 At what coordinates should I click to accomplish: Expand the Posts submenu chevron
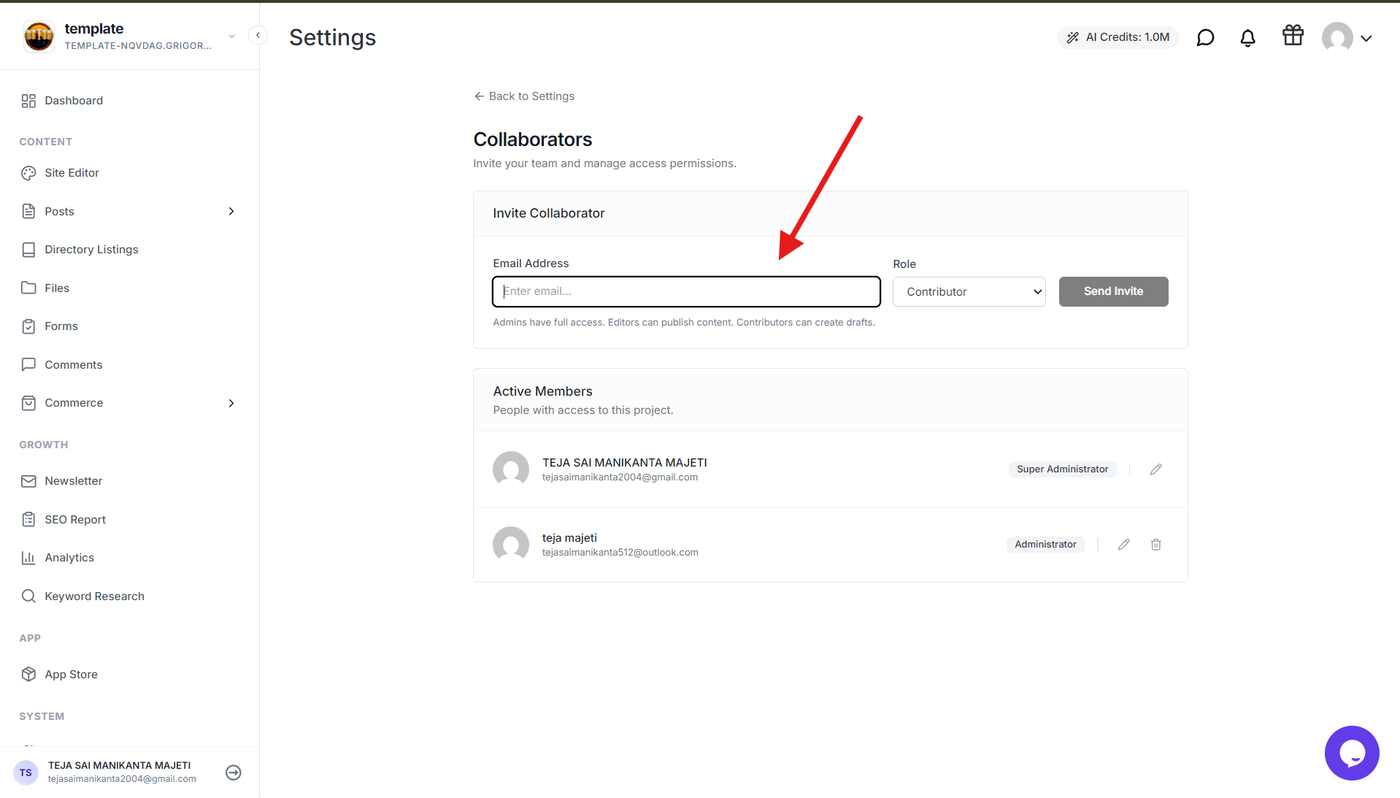click(231, 211)
